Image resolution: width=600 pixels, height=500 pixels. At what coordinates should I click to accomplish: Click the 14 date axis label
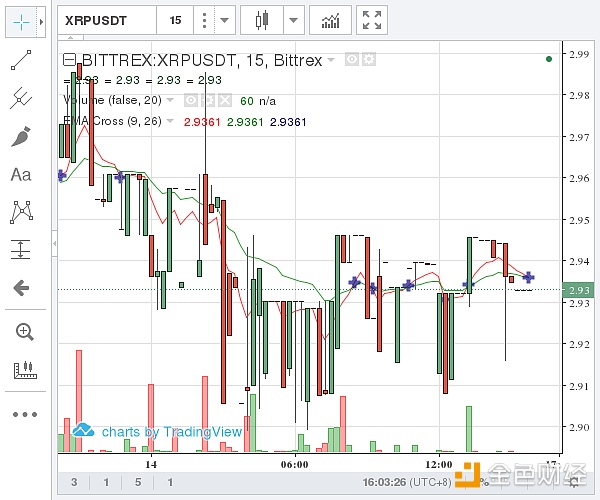151,465
